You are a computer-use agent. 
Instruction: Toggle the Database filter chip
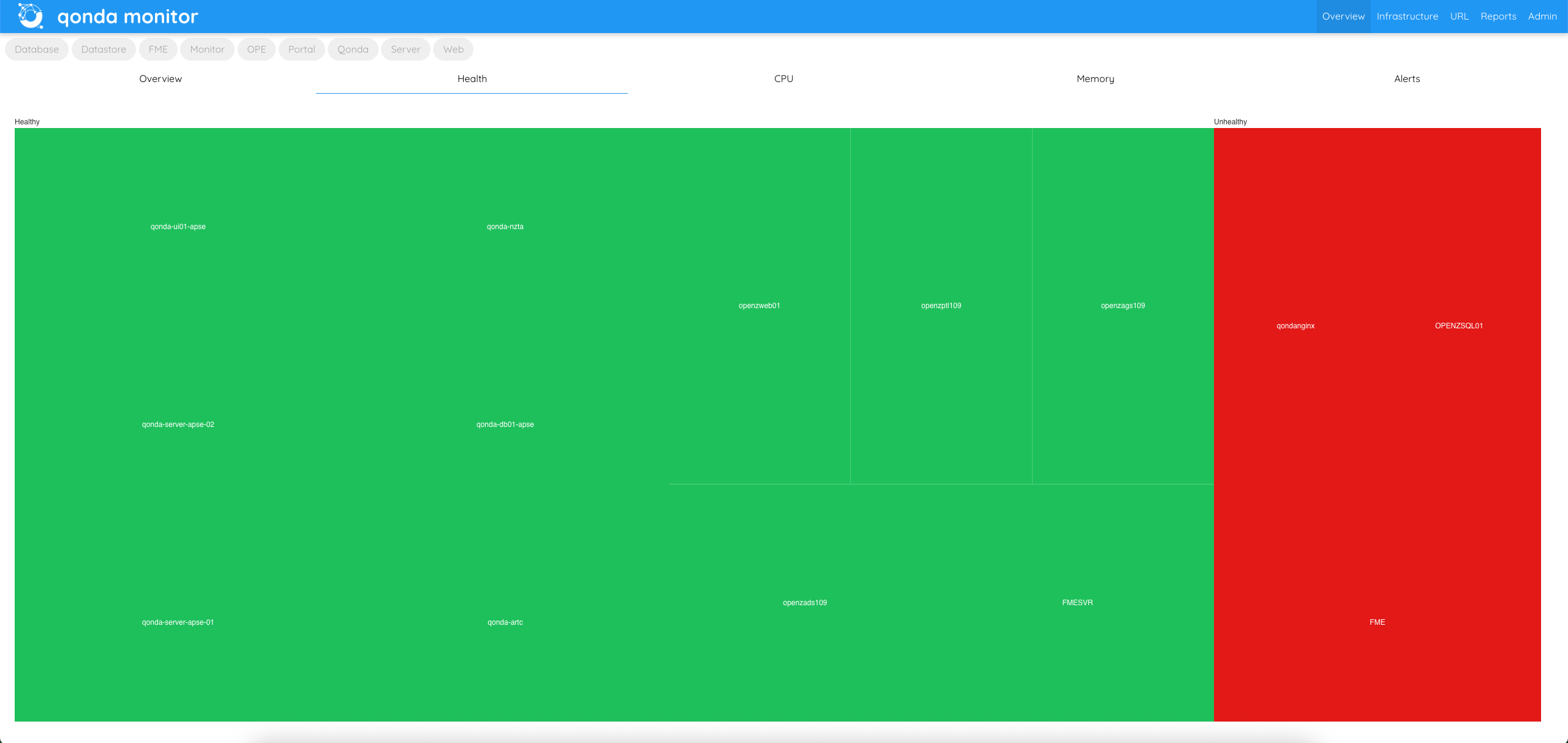tap(36, 49)
